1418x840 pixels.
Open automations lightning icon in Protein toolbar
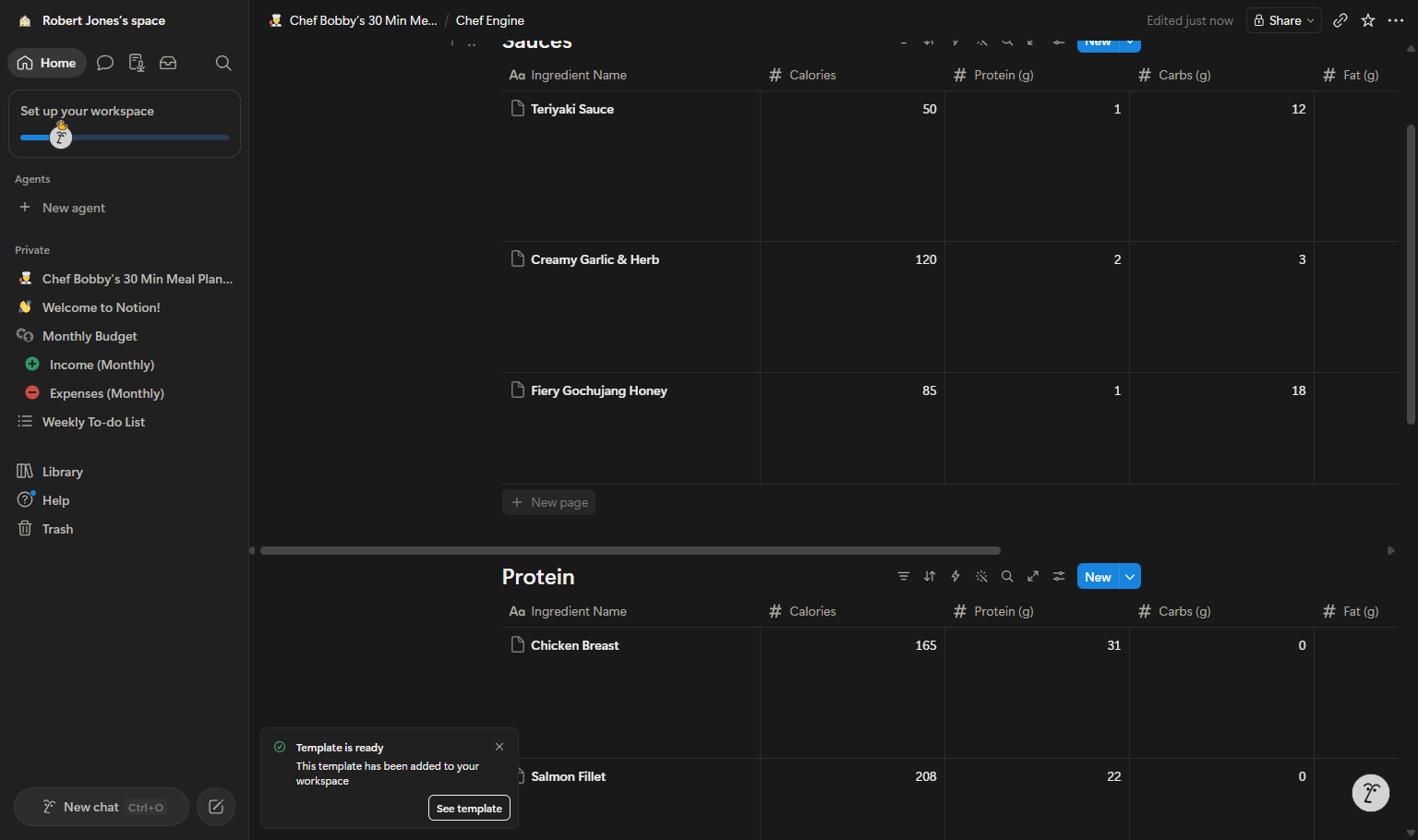955,576
